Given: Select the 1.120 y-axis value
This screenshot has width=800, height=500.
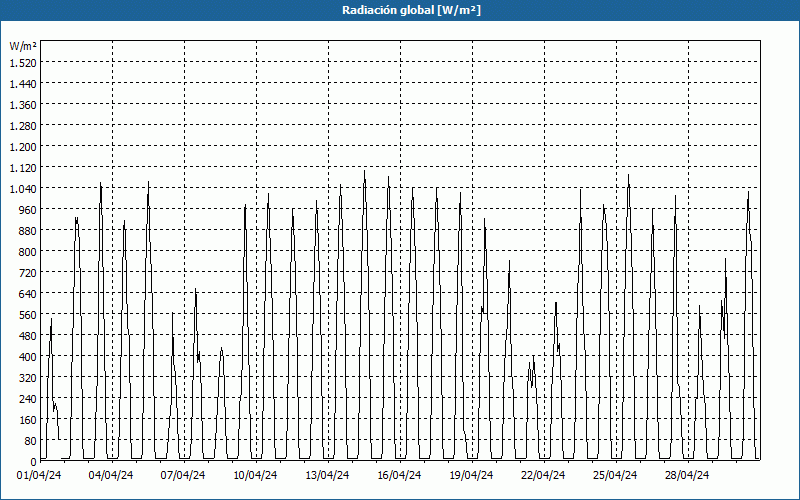Looking at the screenshot, I should pos(23,167).
